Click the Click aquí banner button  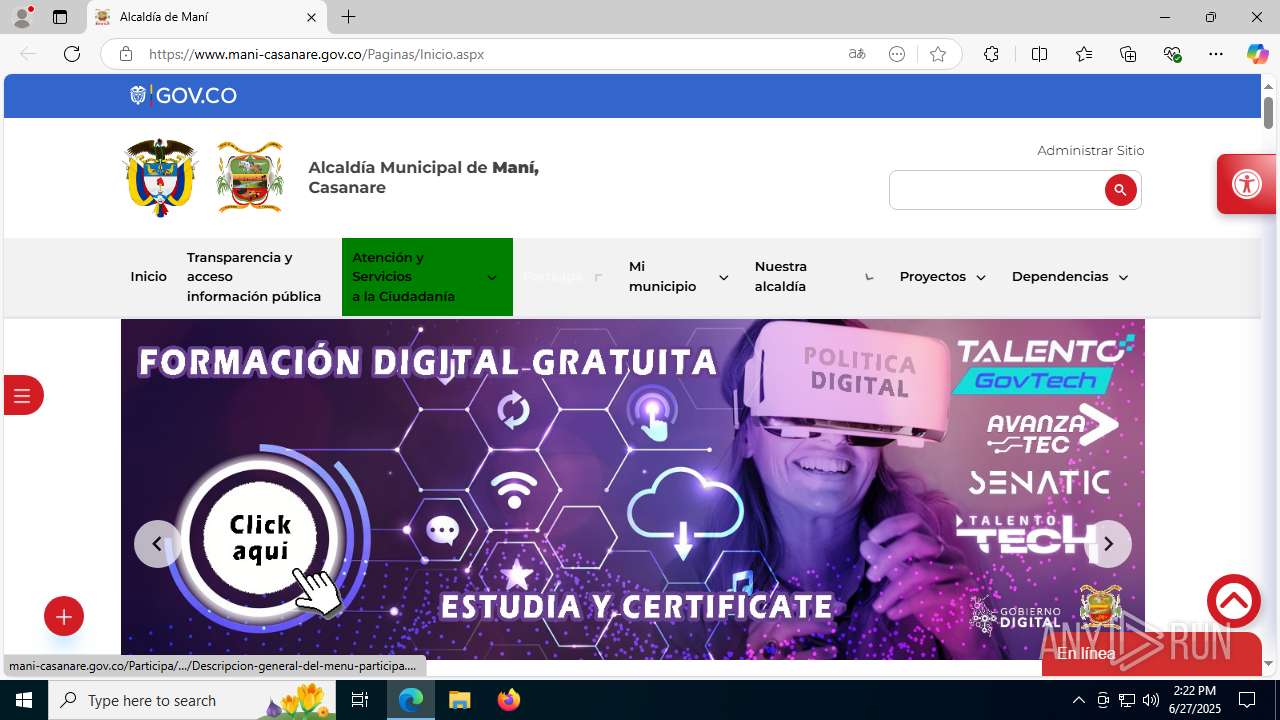(x=261, y=538)
